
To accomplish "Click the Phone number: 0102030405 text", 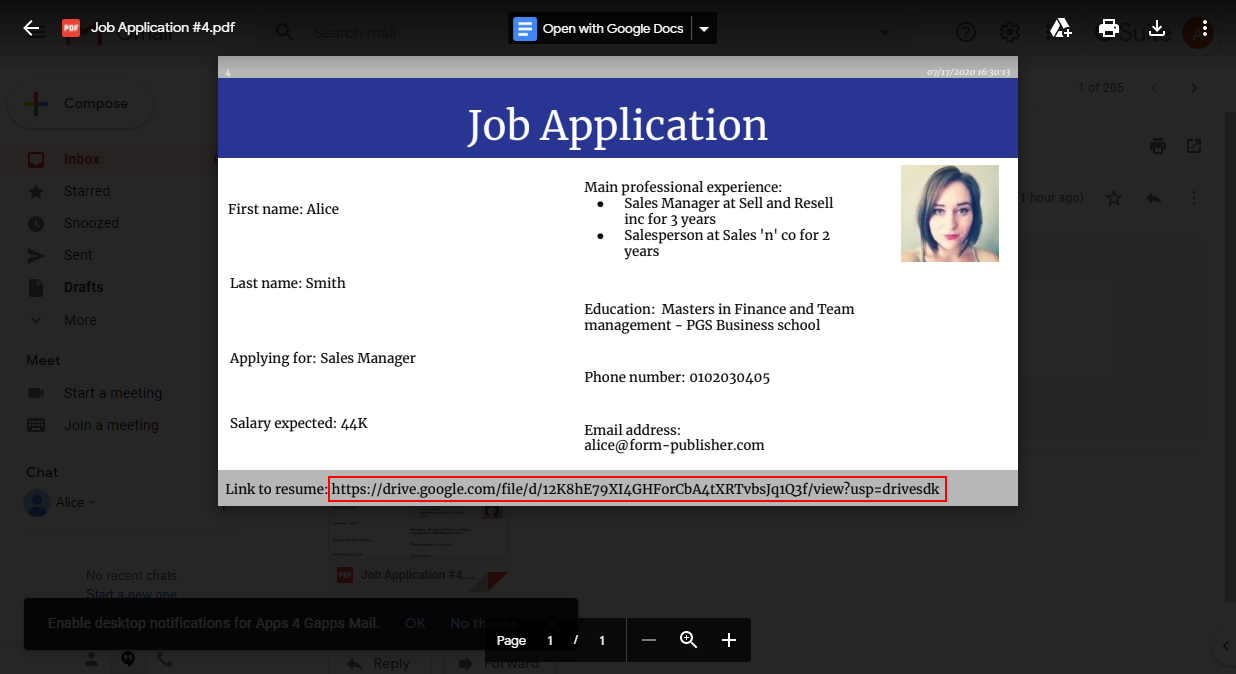I will (x=677, y=377).
